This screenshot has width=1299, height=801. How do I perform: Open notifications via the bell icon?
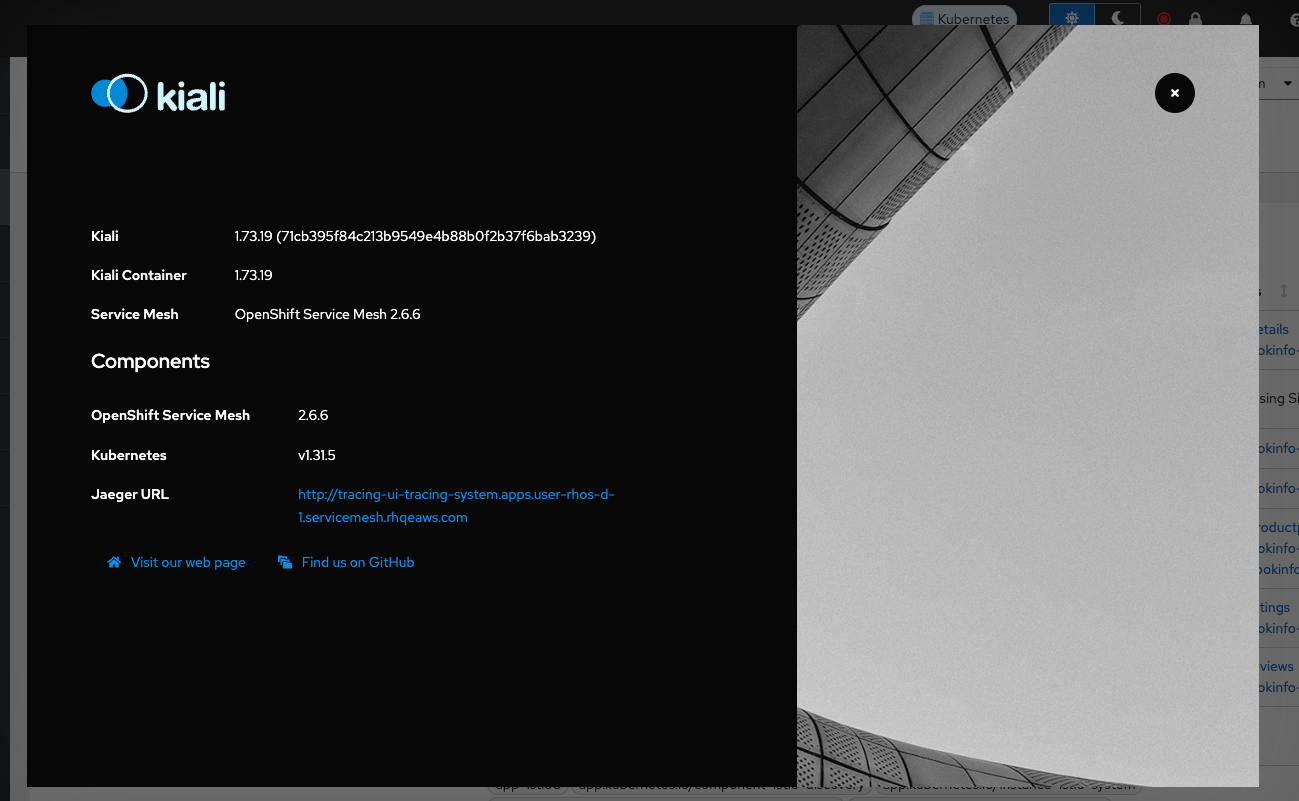point(1246,19)
